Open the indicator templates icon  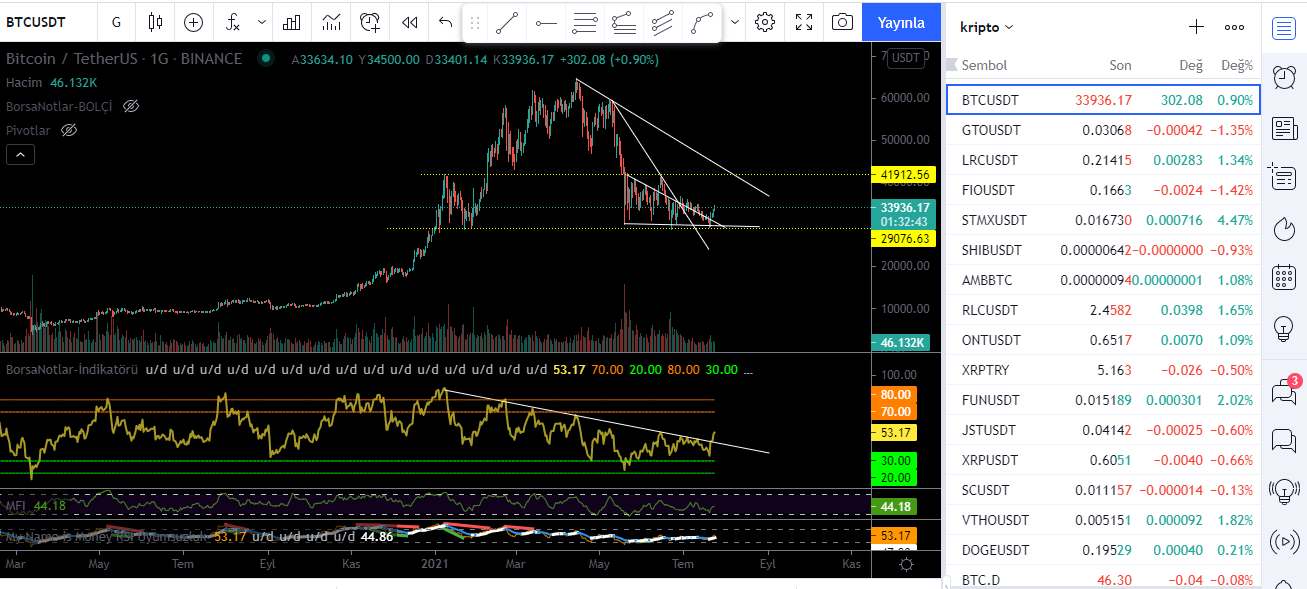[331, 21]
